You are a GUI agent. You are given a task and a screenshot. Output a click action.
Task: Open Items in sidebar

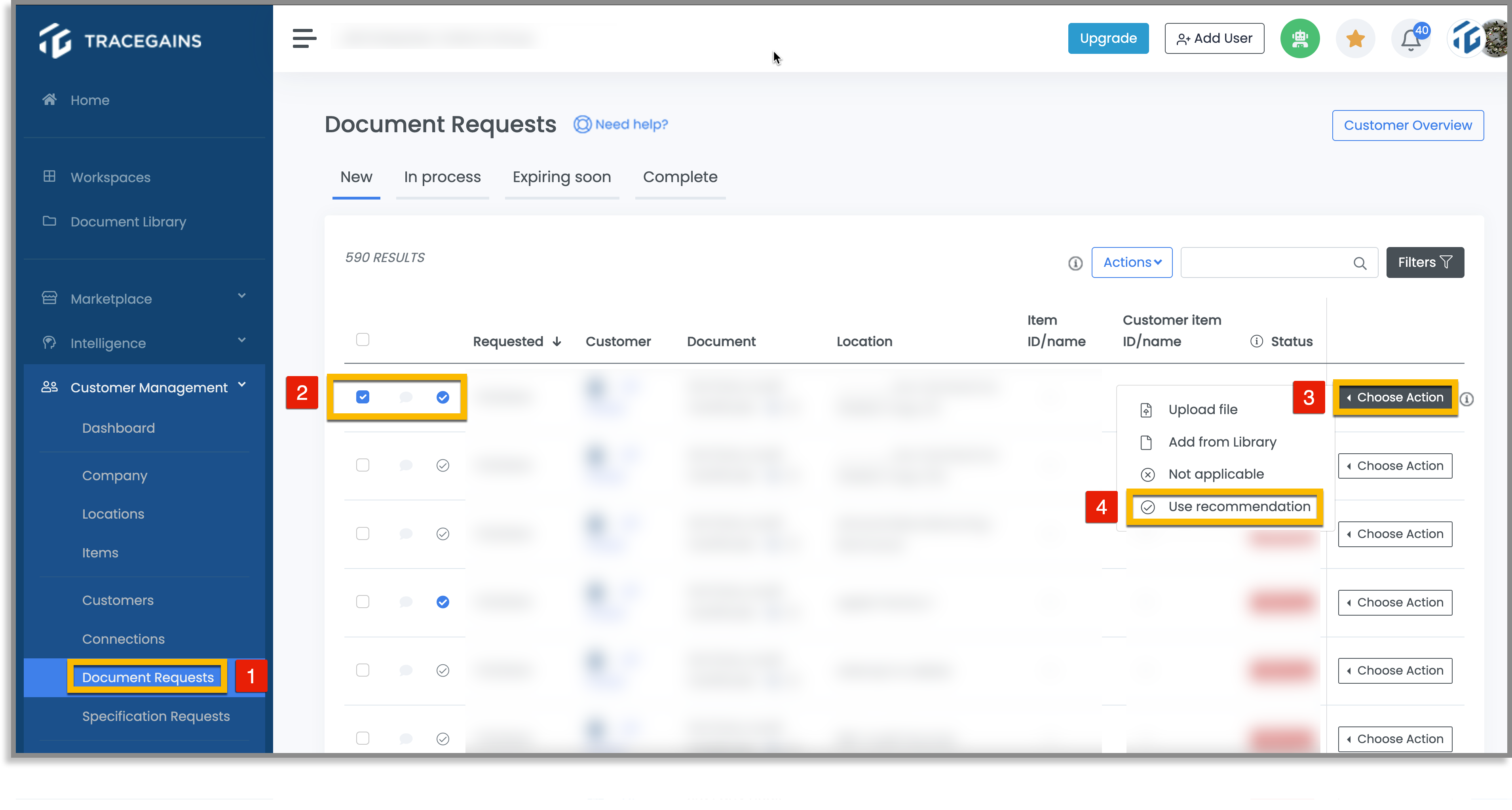(x=100, y=552)
